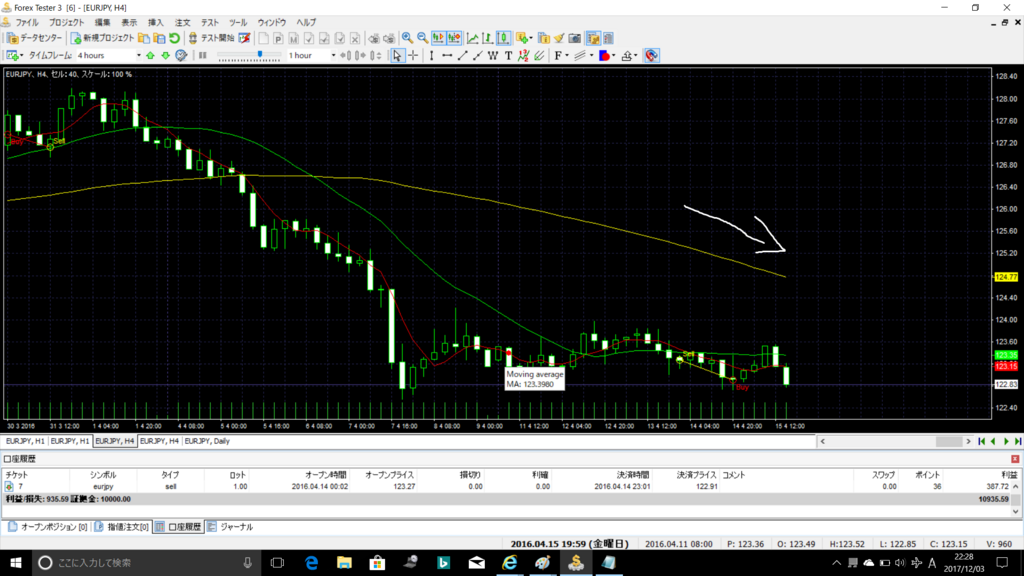Switch to the 指値注文[0] tab
The height and width of the screenshot is (576, 1024).
pyautogui.click(x=121, y=526)
